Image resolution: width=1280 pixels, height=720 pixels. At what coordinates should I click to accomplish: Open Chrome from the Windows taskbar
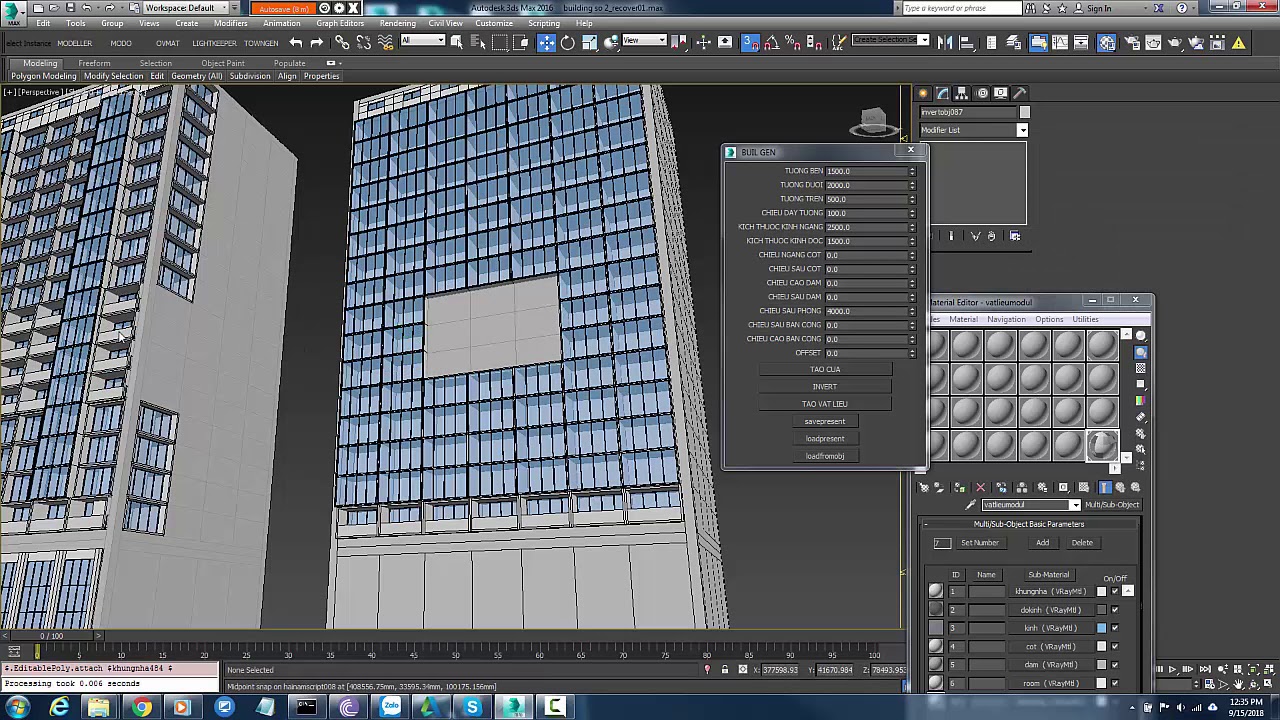pyautogui.click(x=141, y=708)
